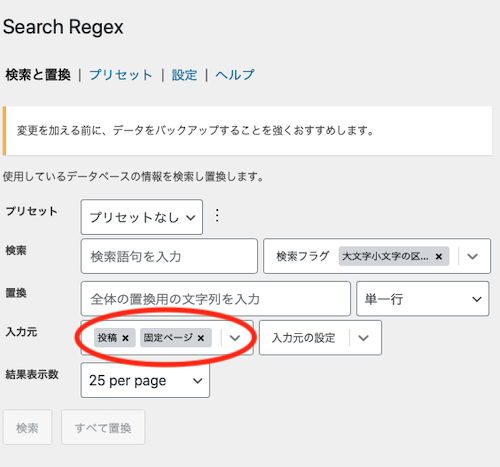Select the 検索と置換 tab

(38, 75)
